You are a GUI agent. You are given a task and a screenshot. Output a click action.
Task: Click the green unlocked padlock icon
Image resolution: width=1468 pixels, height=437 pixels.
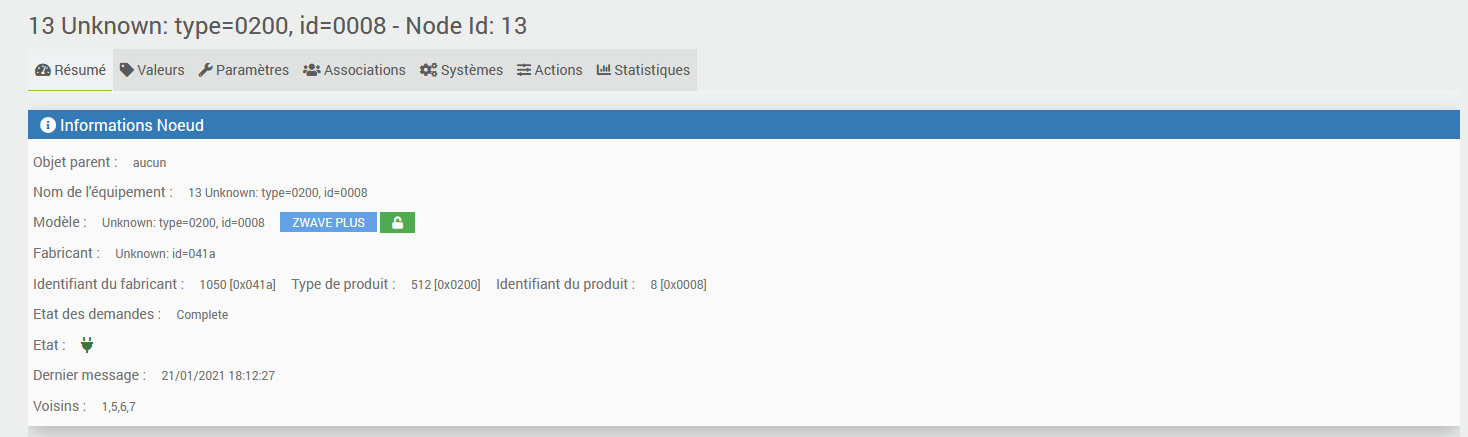click(x=397, y=222)
